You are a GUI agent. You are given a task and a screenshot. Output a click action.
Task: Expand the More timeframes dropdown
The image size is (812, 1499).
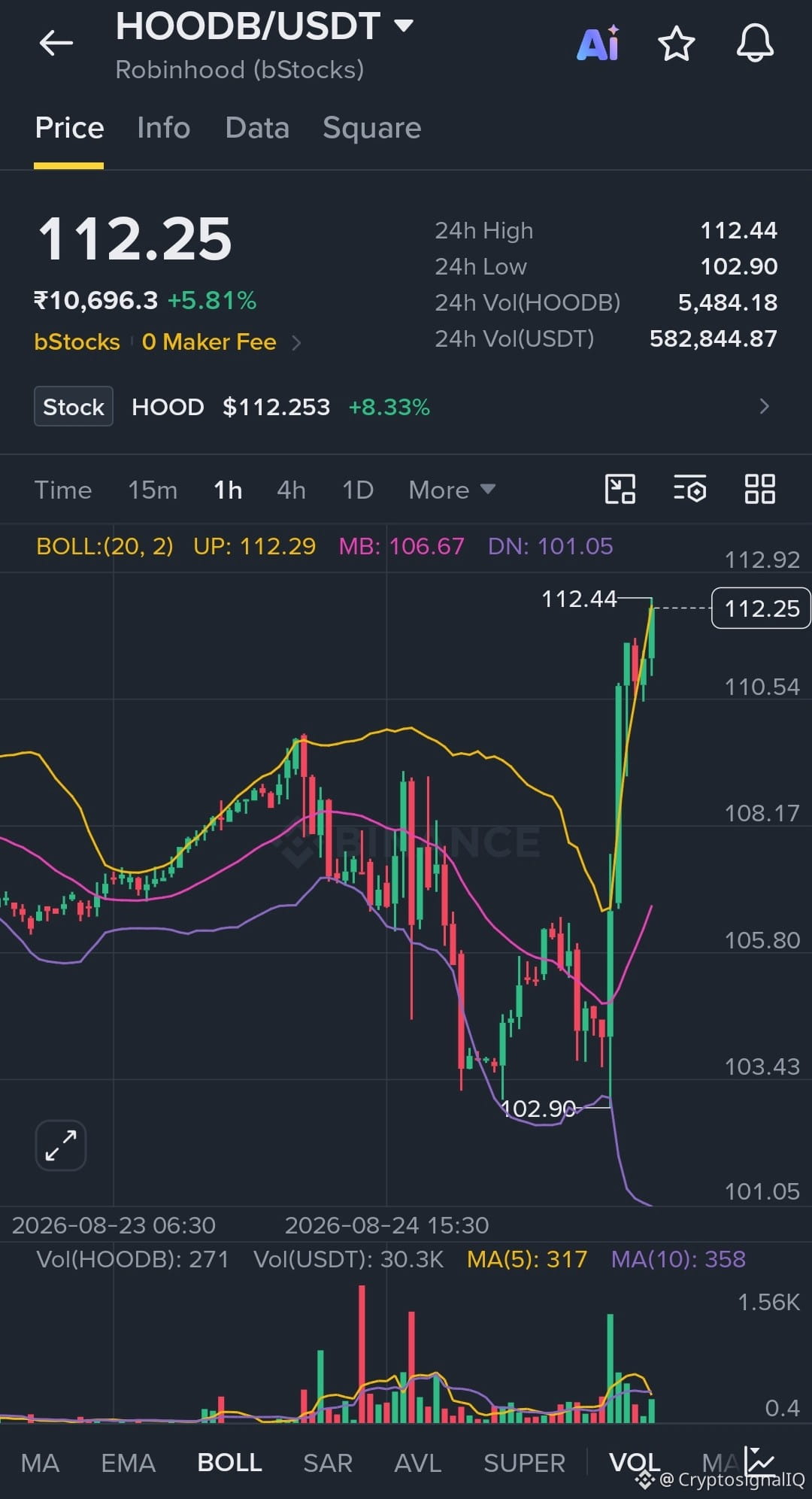tap(452, 490)
